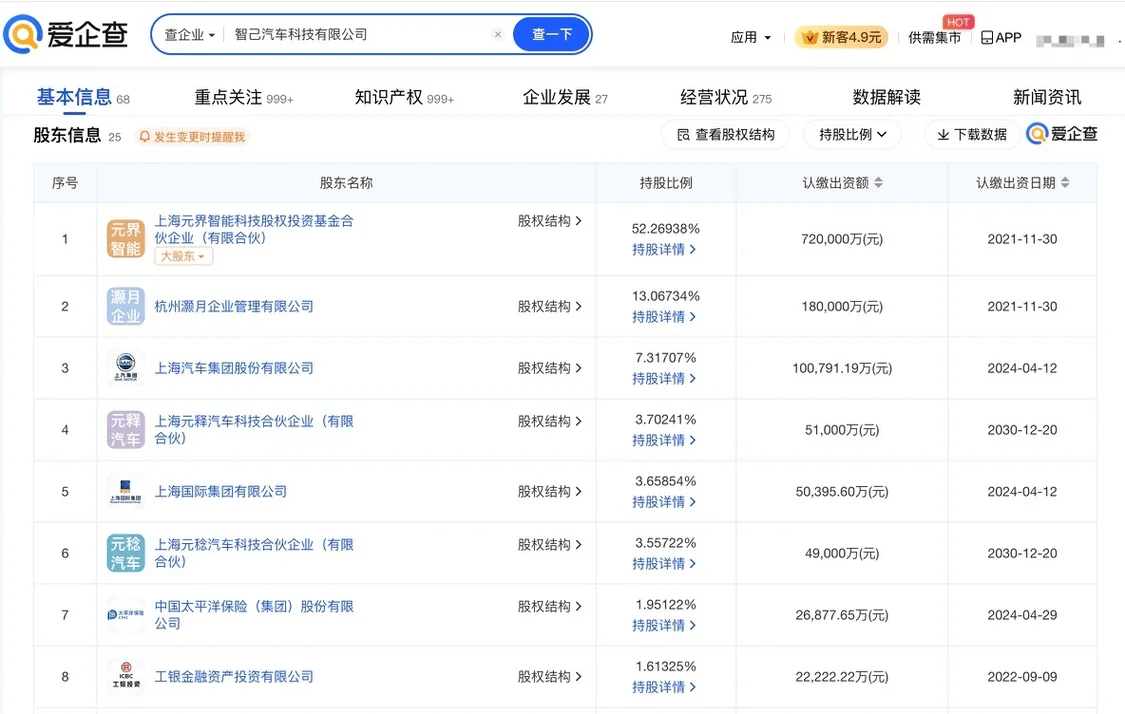
Task: Select the 720,000万(元) capital cell
Action: point(842,239)
